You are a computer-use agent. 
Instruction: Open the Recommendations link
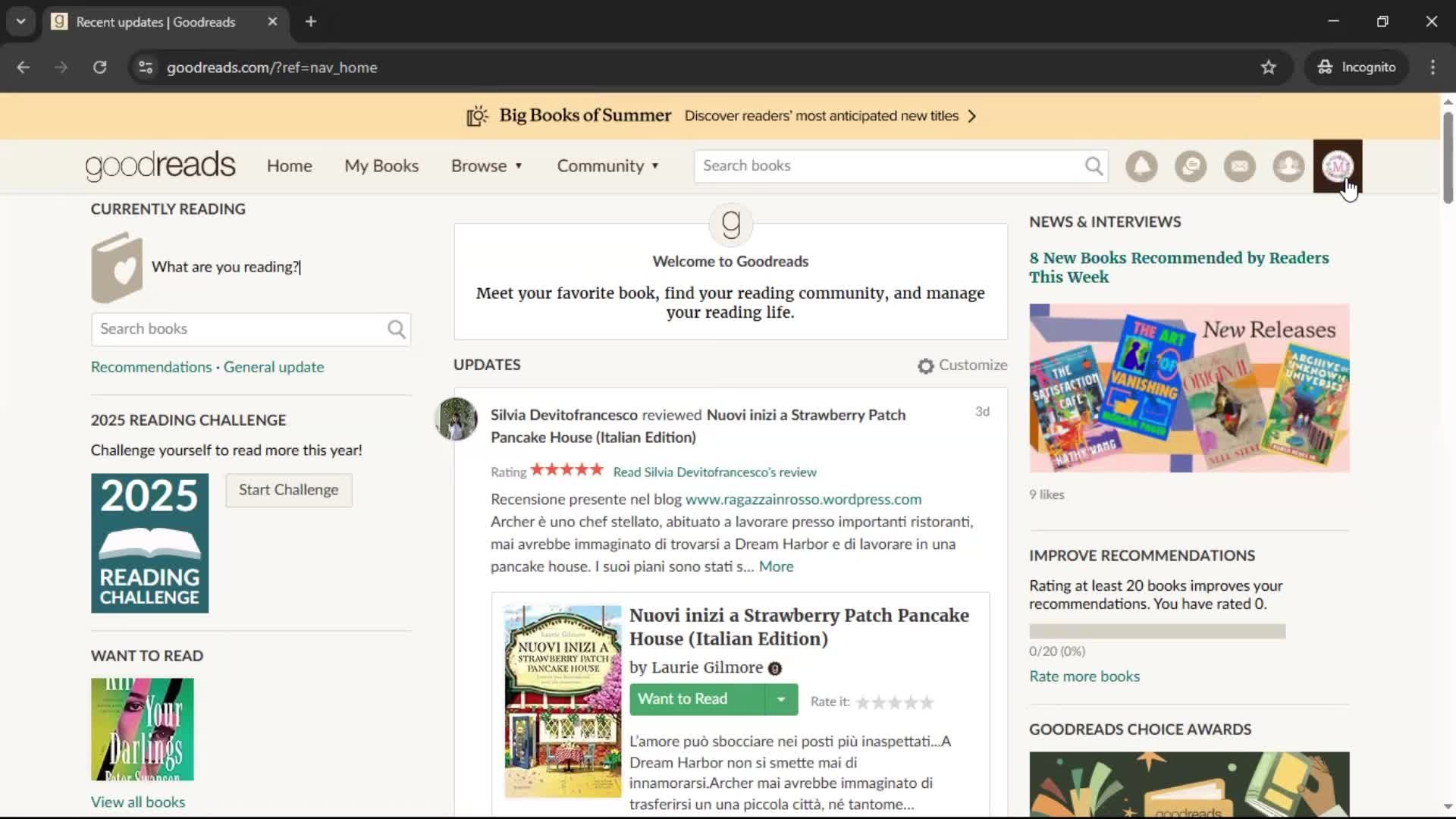pyautogui.click(x=152, y=367)
